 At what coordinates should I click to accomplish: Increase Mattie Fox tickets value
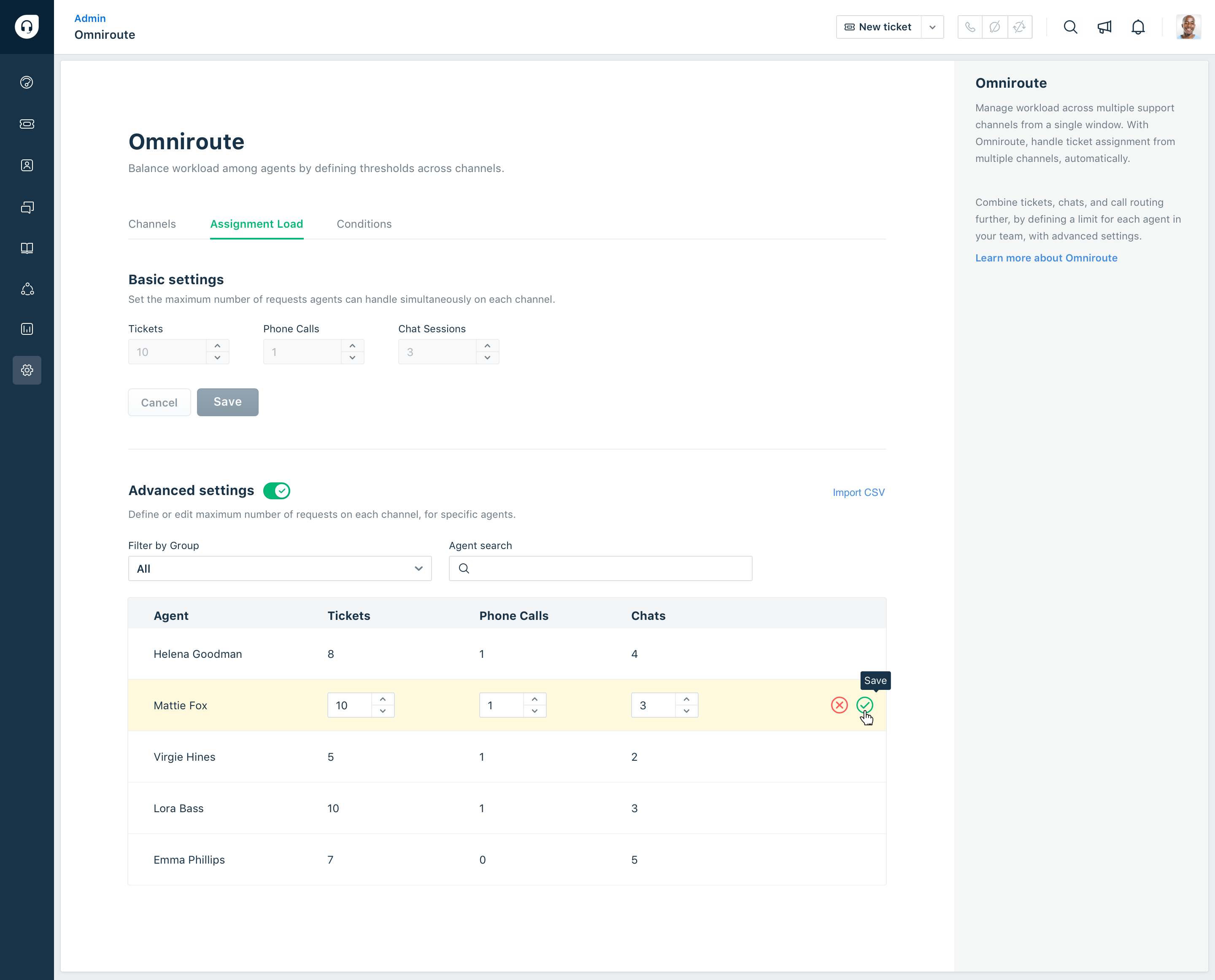coord(383,699)
